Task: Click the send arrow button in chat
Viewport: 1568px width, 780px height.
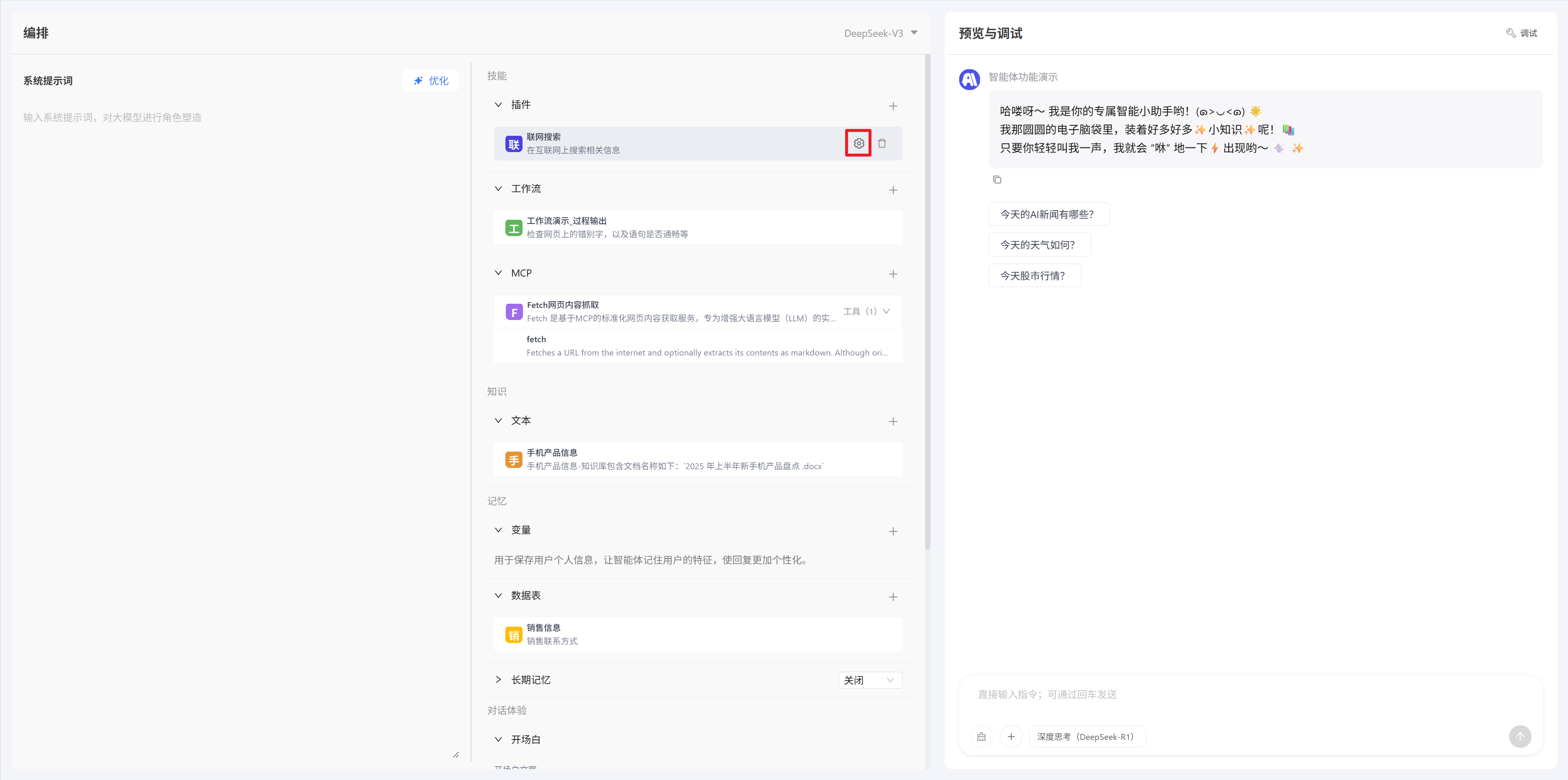Action: (x=1520, y=736)
